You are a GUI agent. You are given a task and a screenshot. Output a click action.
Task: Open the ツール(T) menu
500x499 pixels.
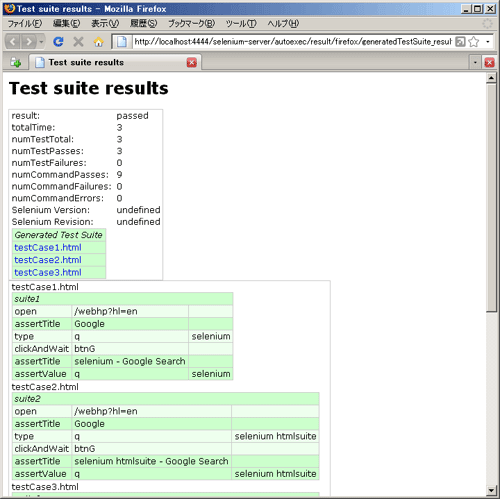(241, 24)
